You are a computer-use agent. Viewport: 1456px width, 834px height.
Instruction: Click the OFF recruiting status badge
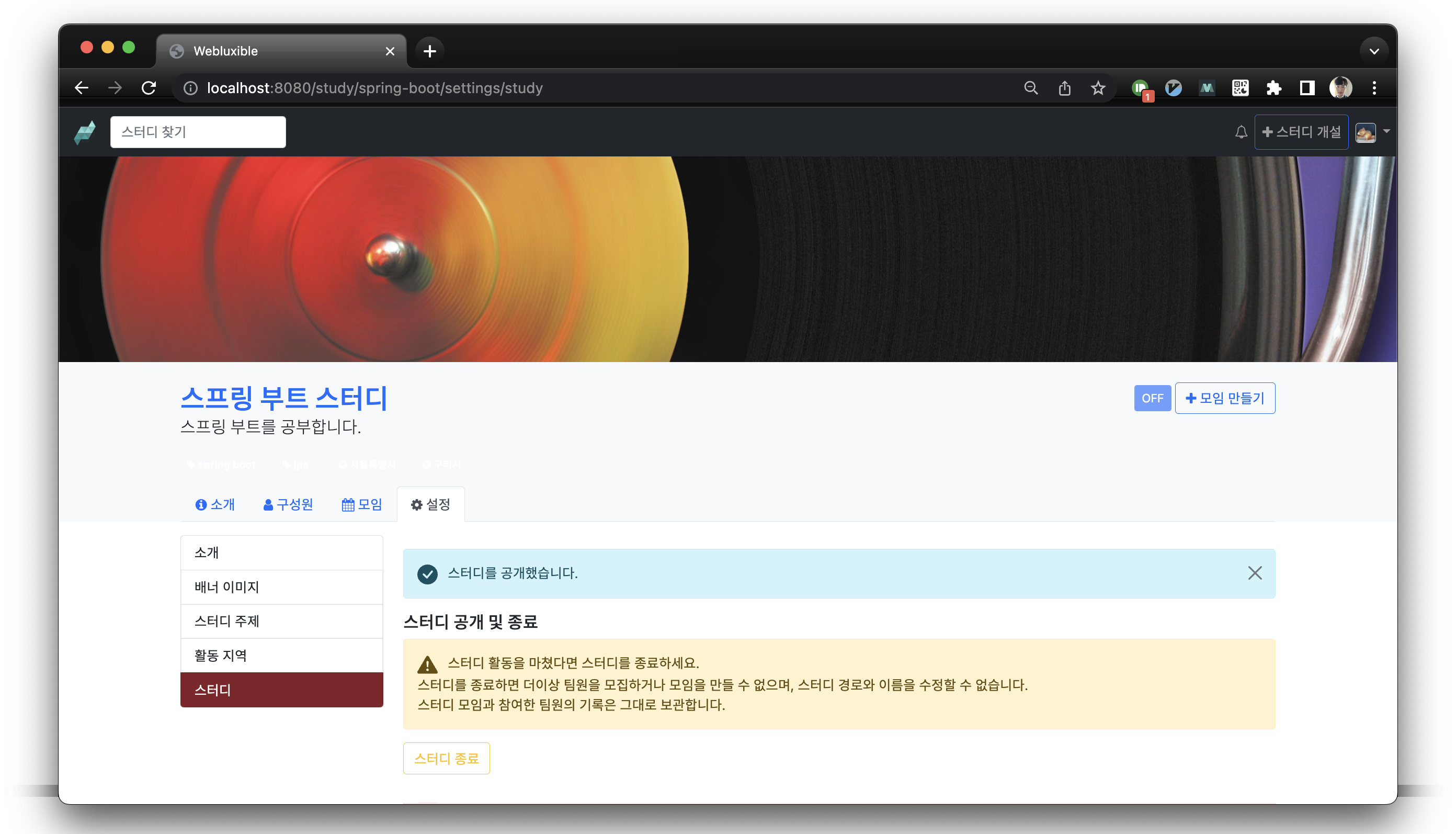1152,398
